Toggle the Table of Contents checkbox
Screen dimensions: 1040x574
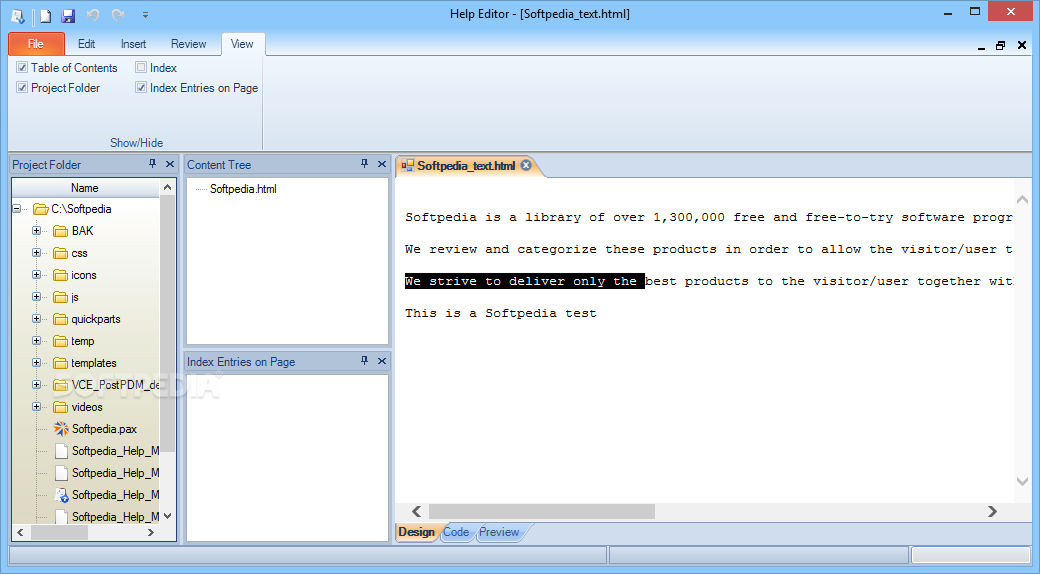[22, 67]
